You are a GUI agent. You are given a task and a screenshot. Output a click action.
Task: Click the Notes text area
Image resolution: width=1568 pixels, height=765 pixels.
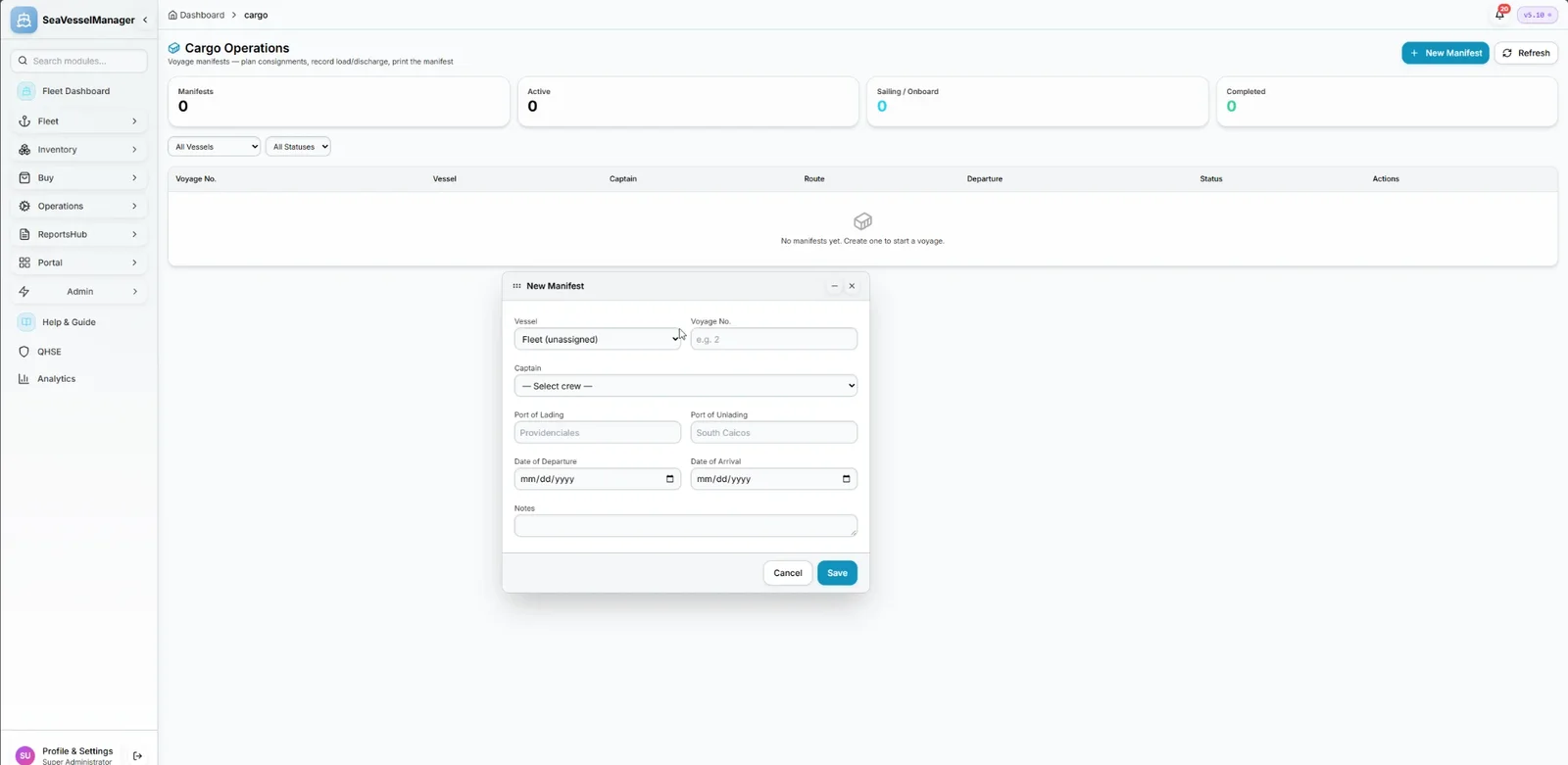[x=685, y=526]
